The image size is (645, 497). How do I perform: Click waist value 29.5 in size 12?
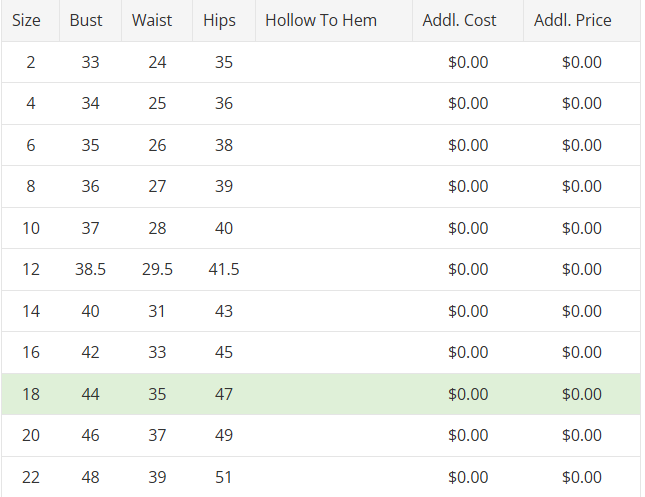coord(157,269)
